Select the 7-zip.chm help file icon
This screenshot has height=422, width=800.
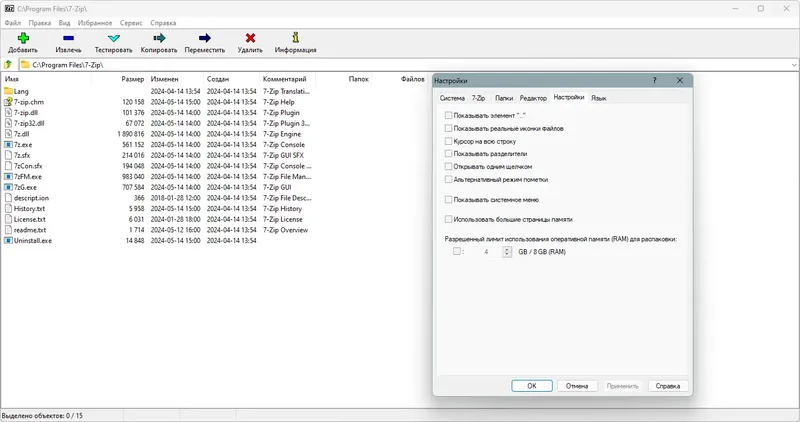[8, 102]
